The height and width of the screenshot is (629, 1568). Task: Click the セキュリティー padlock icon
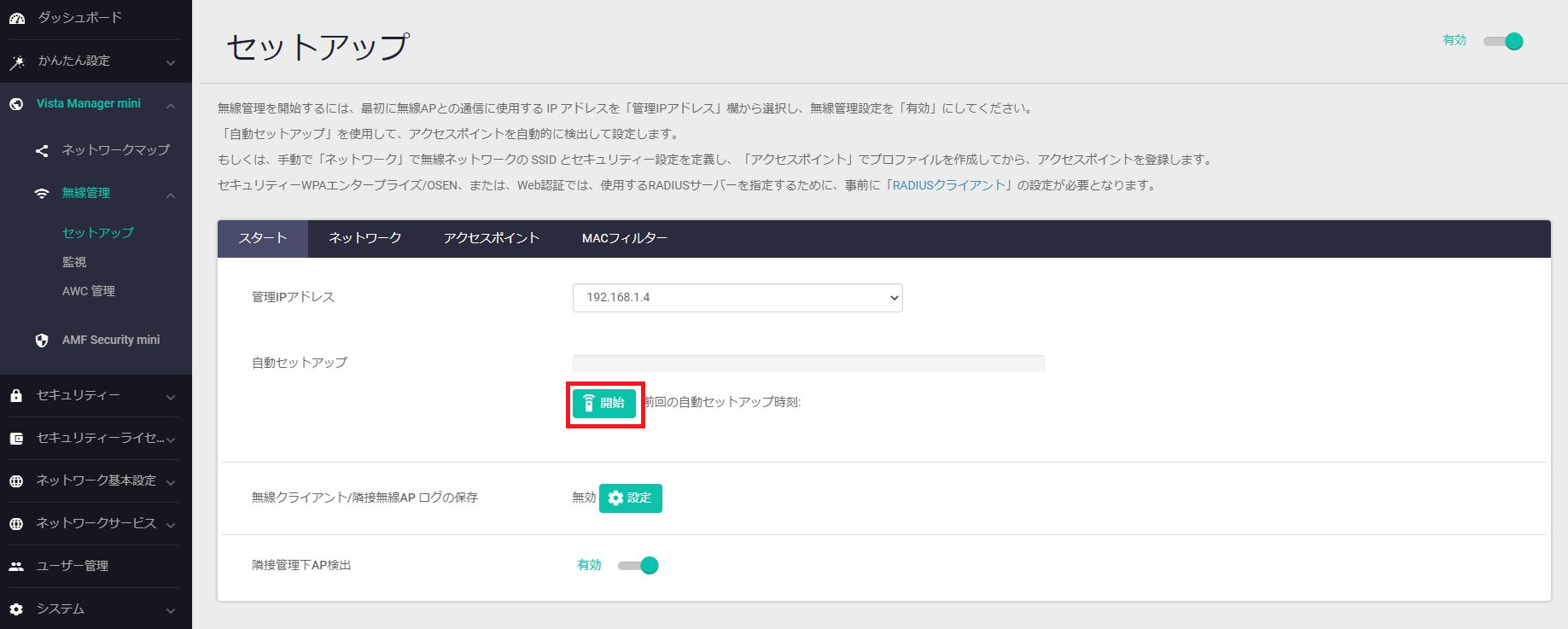click(x=16, y=396)
